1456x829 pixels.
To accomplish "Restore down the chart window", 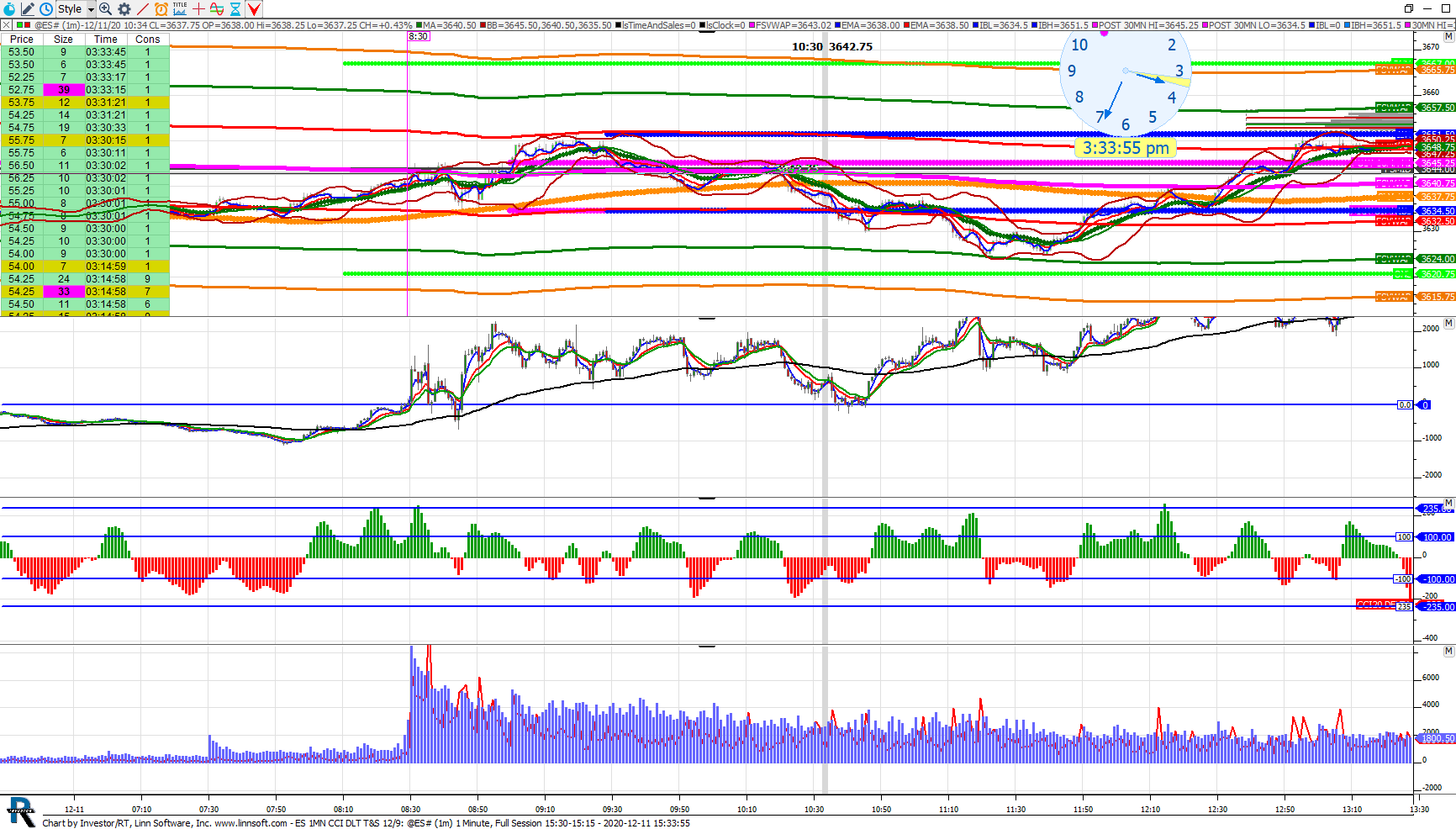I will (1410, 8).
